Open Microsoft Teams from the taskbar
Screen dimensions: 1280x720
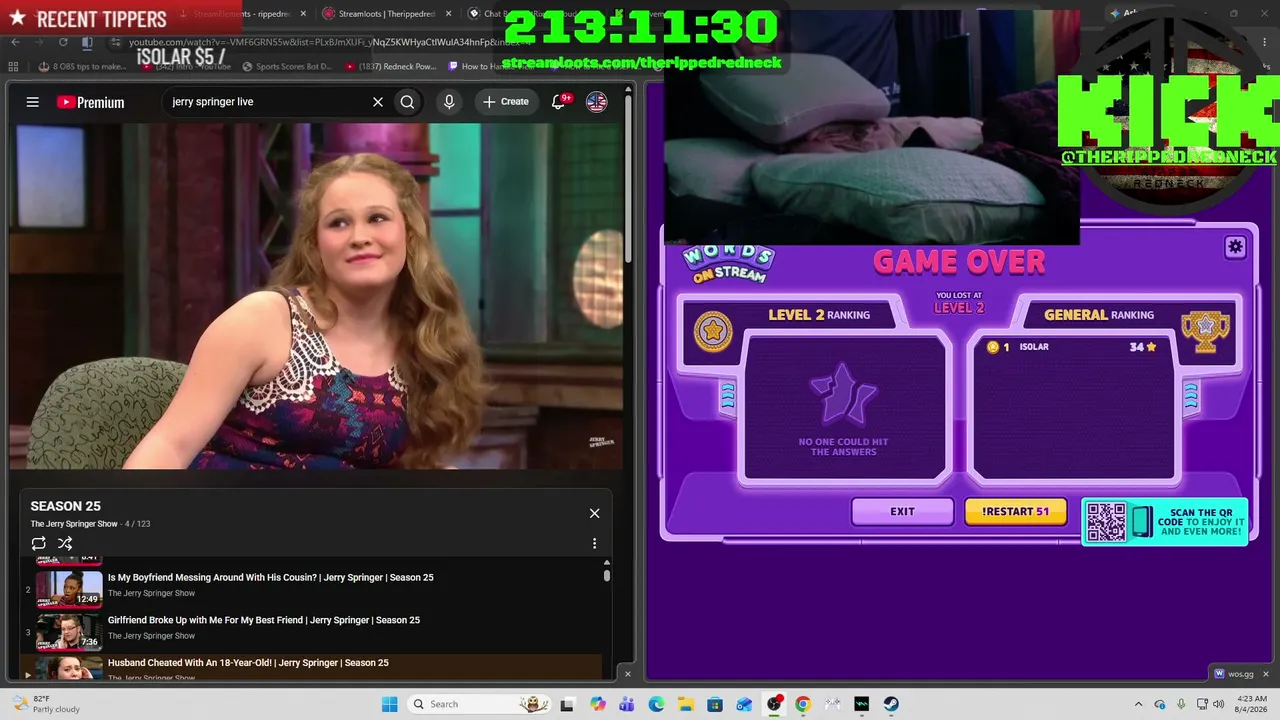coord(627,704)
